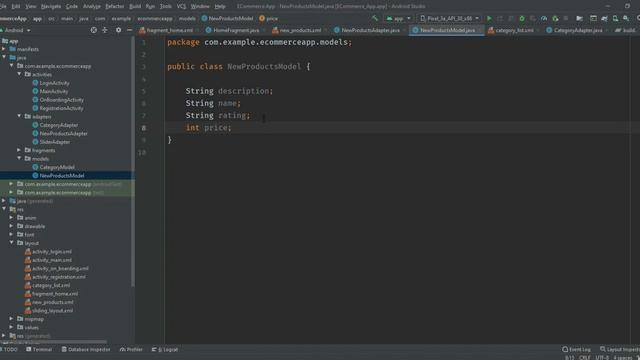This screenshot has width=640, height=360.
Task: Select MainActivity in project tree
Action: 53,91
